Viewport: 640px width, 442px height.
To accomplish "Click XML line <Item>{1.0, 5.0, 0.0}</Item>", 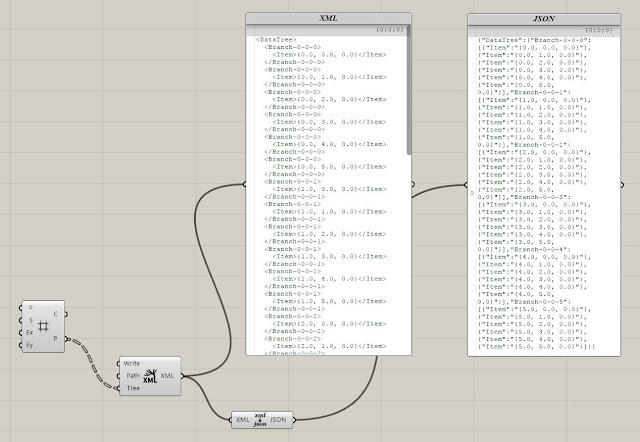I will point(329,302).
